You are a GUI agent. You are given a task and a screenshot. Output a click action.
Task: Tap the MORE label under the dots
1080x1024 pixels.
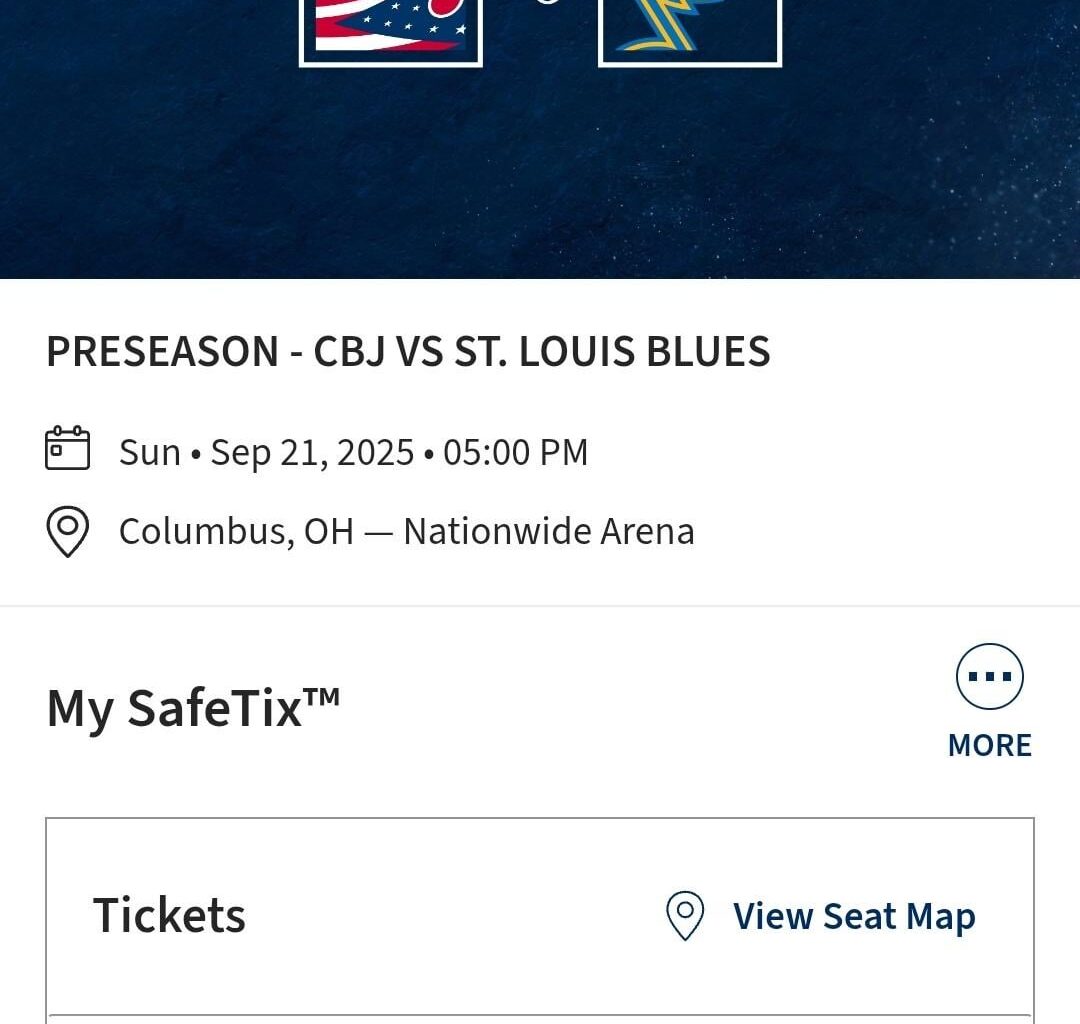coord(990,745)
